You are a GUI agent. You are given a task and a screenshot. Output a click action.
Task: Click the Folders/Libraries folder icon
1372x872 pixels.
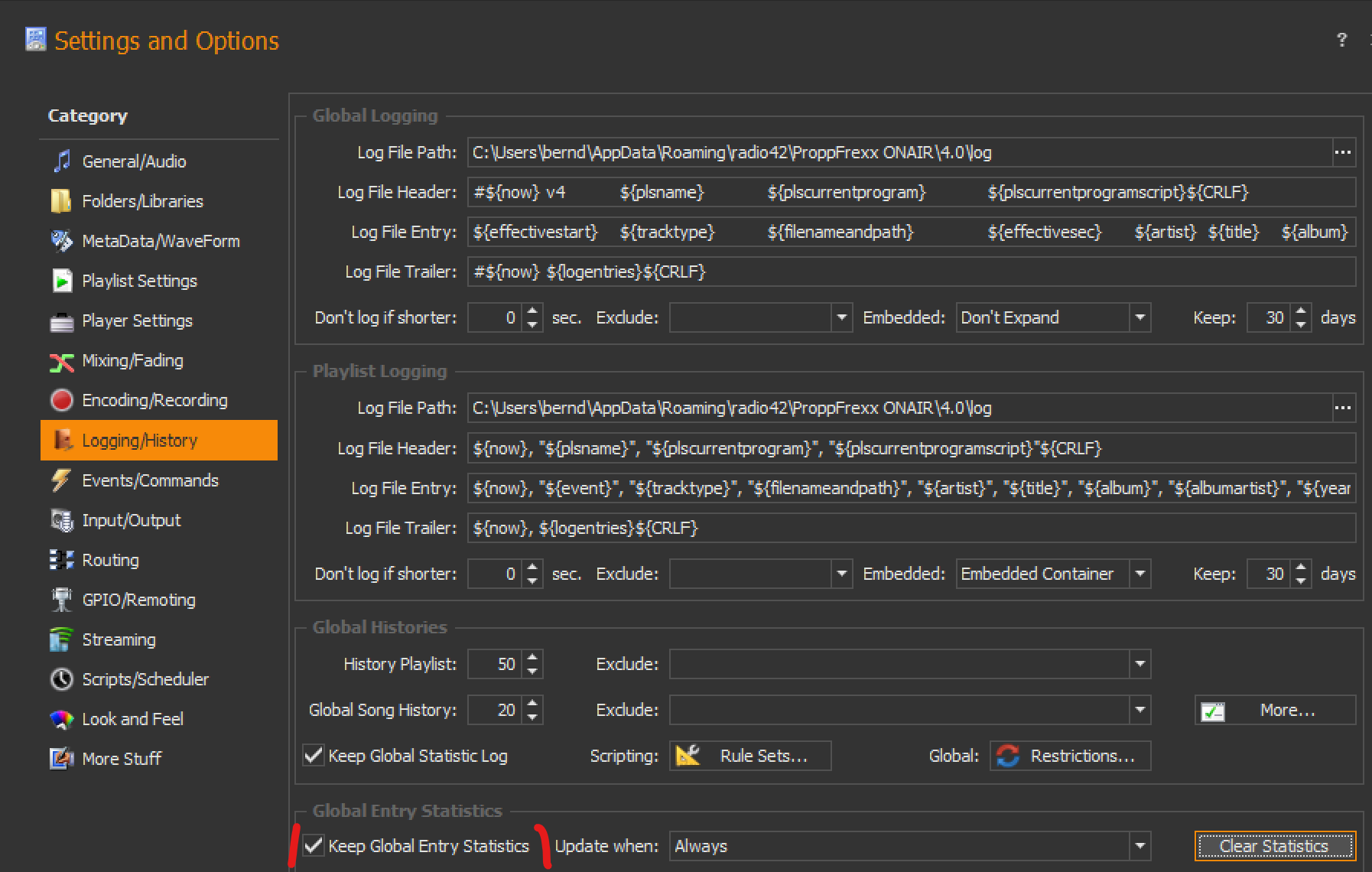pos(61,201)
